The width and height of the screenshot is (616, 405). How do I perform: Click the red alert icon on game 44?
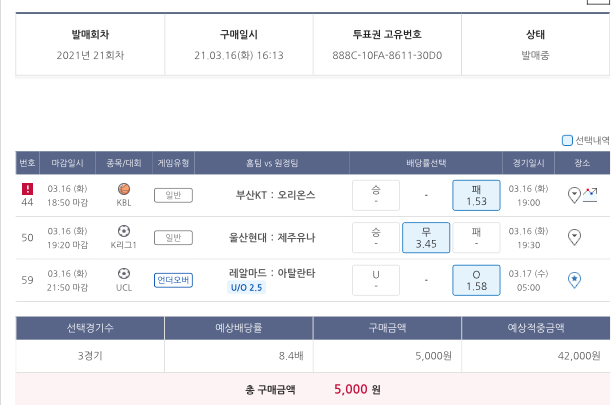[x=27, y=188]
